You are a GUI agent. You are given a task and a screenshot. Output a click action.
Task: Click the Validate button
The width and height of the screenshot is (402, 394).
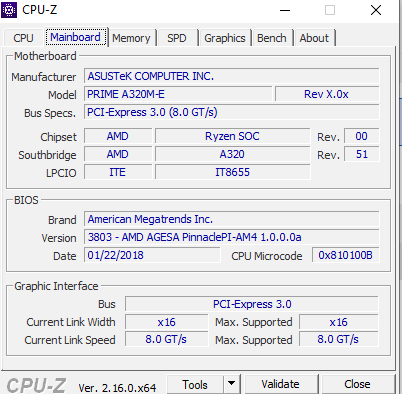tap(280, 384)
